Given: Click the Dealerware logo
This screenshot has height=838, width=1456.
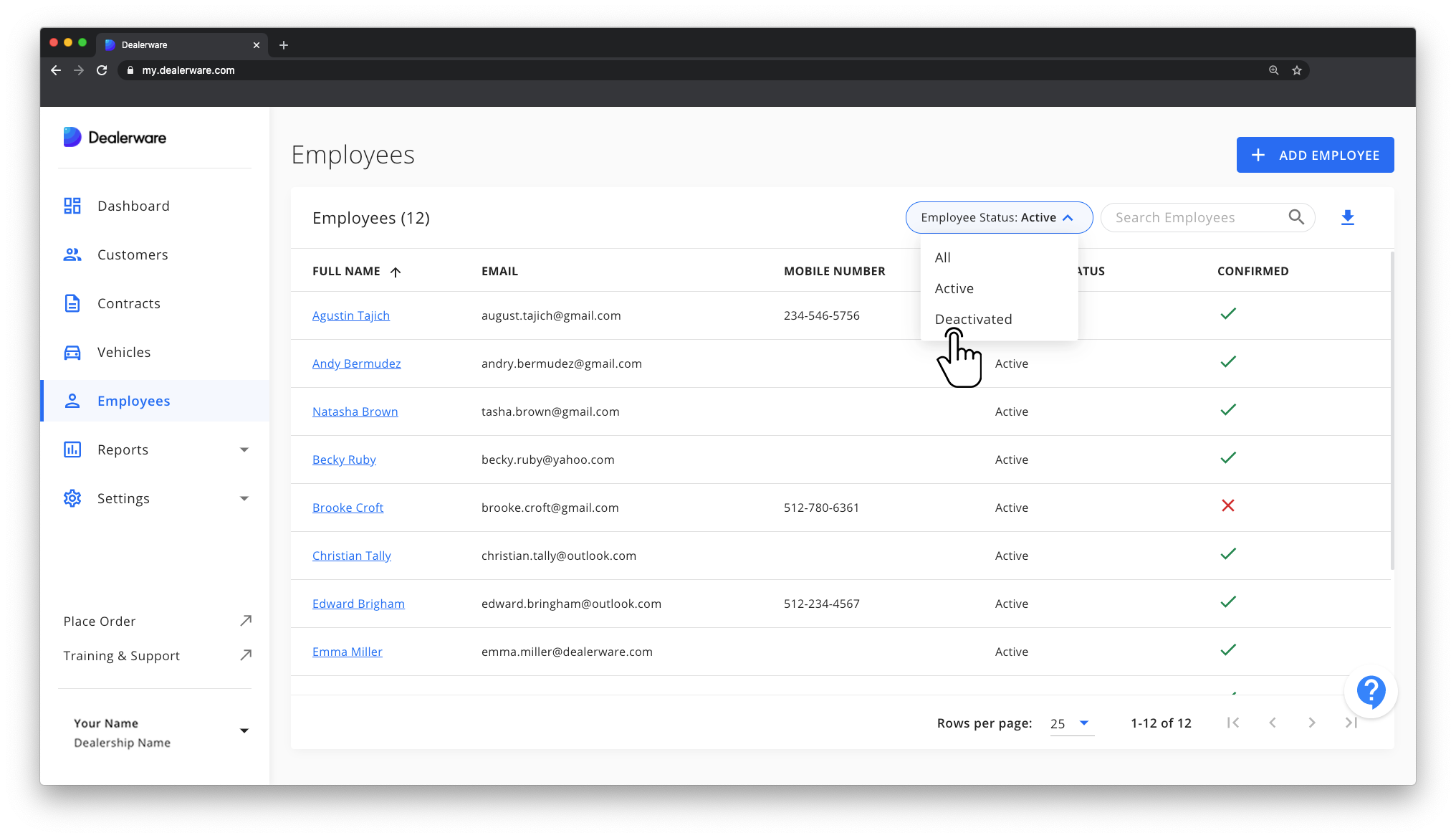Looking at the screenshot, I should point(115,138).
